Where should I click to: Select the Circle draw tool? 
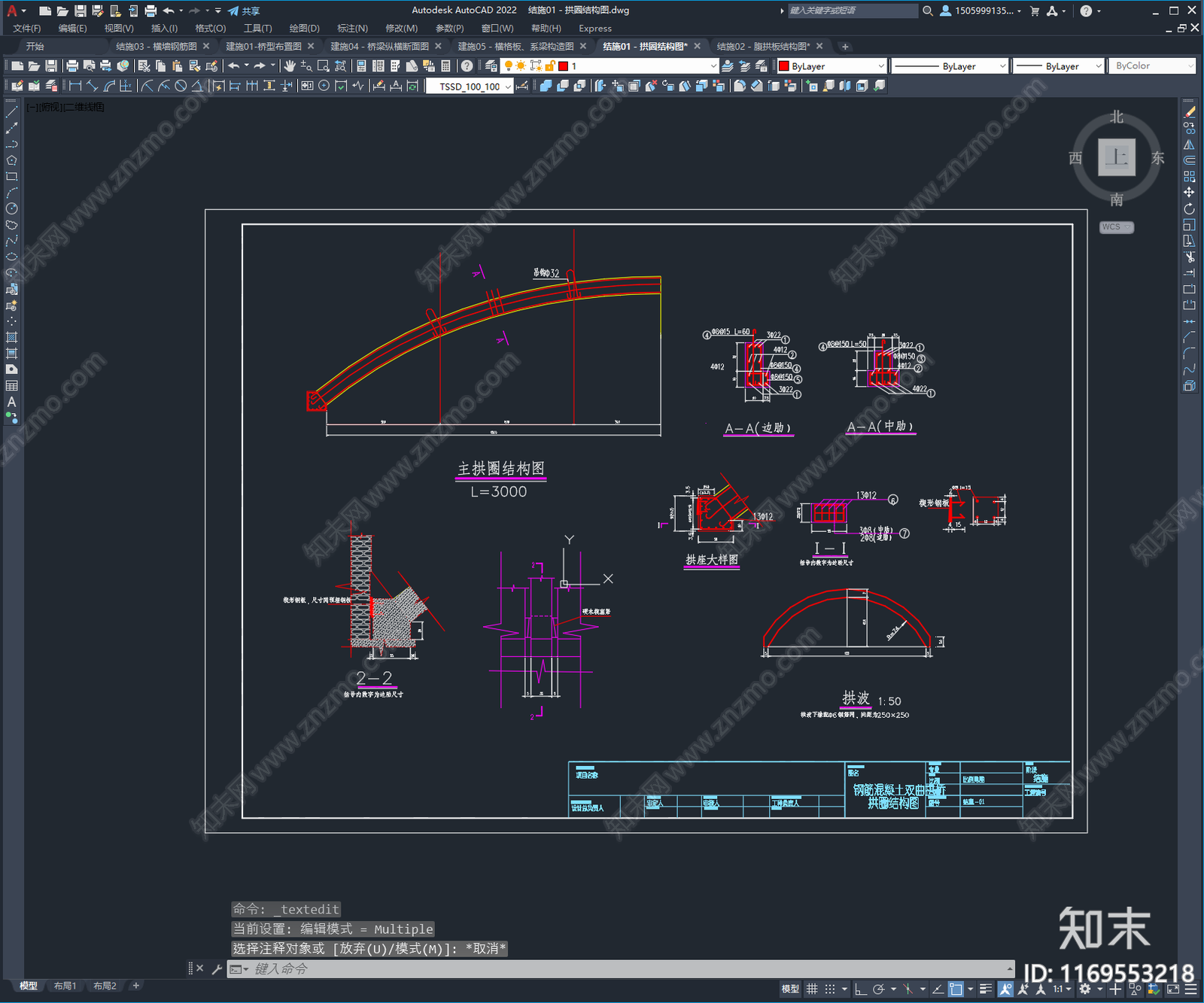click(x=11, y=208)
